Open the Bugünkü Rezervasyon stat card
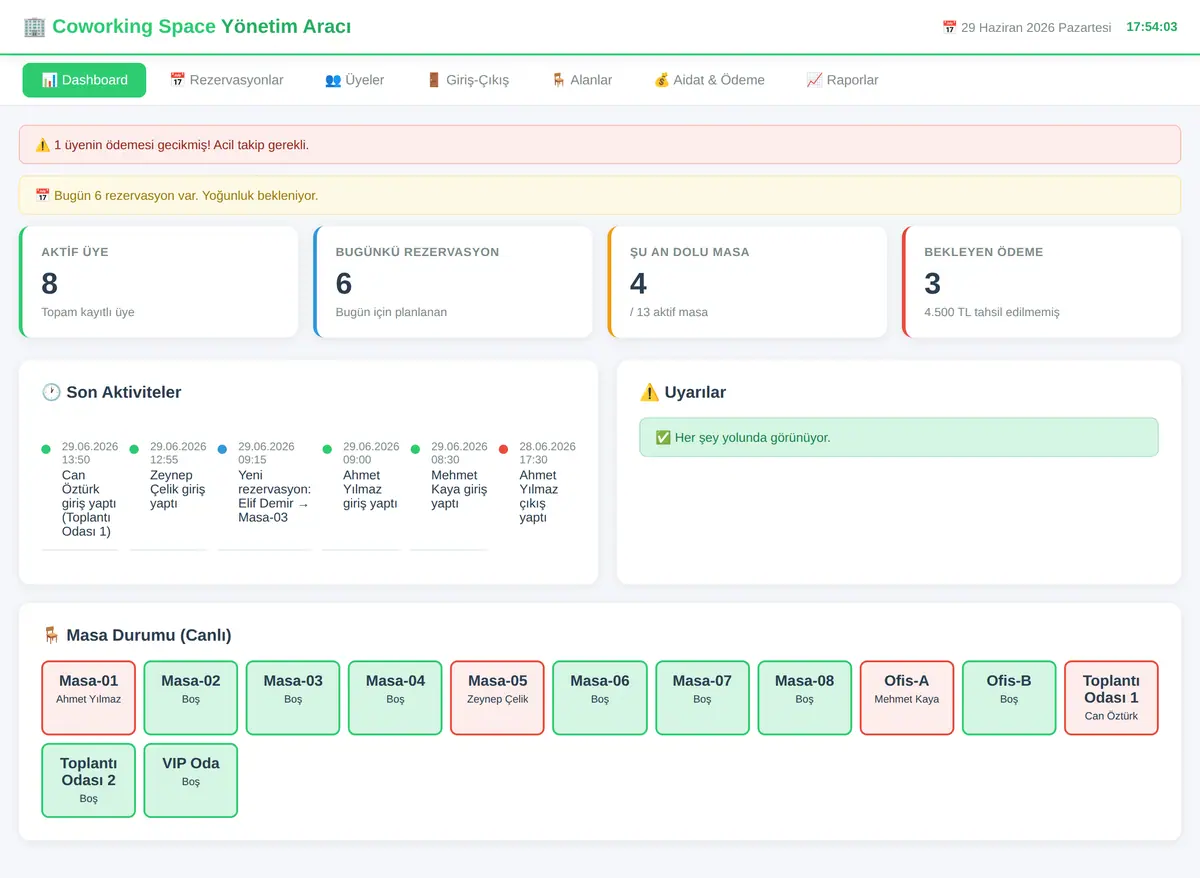 (x=453, y=282)
